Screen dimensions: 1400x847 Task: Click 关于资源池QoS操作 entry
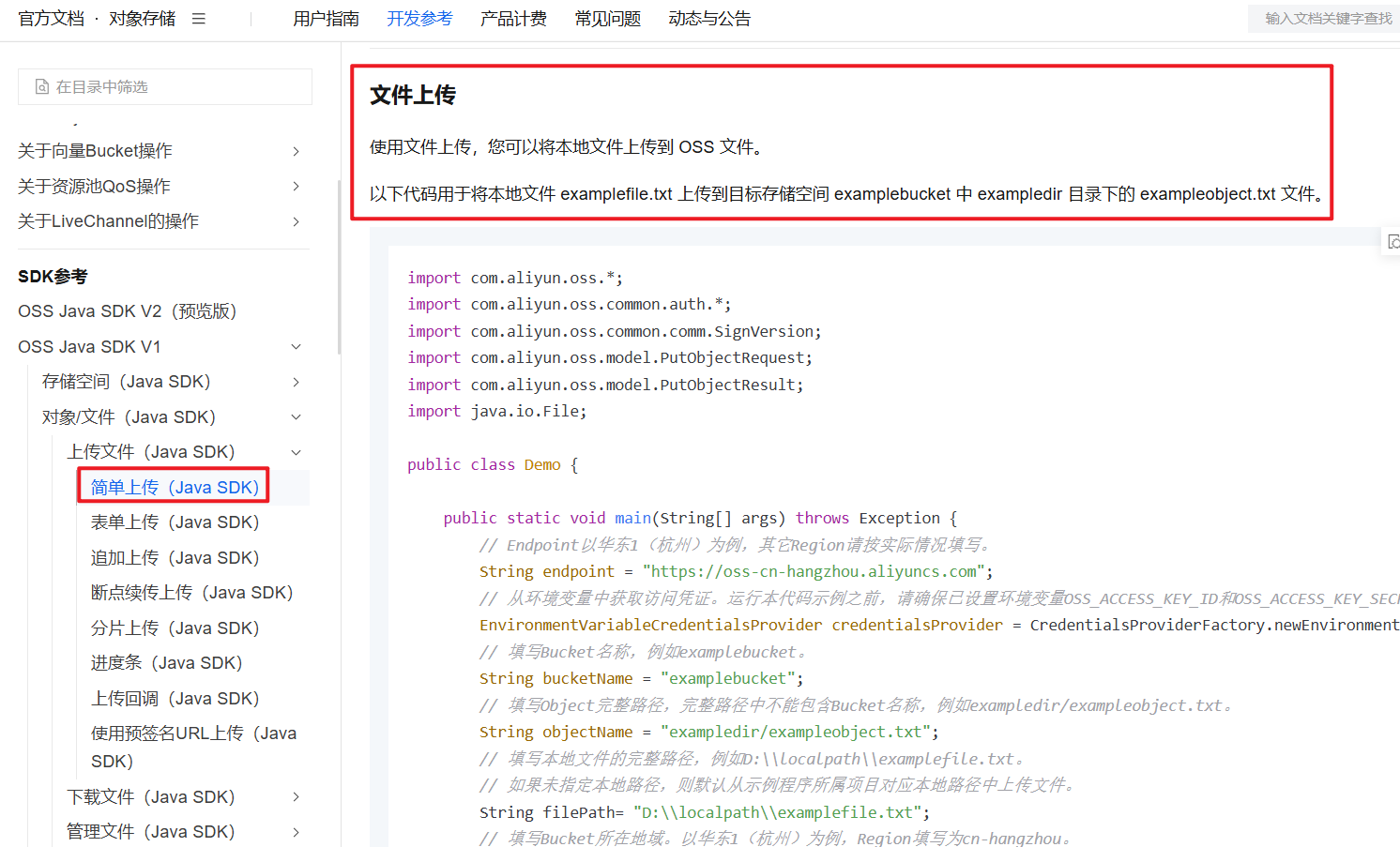[94, 186]
